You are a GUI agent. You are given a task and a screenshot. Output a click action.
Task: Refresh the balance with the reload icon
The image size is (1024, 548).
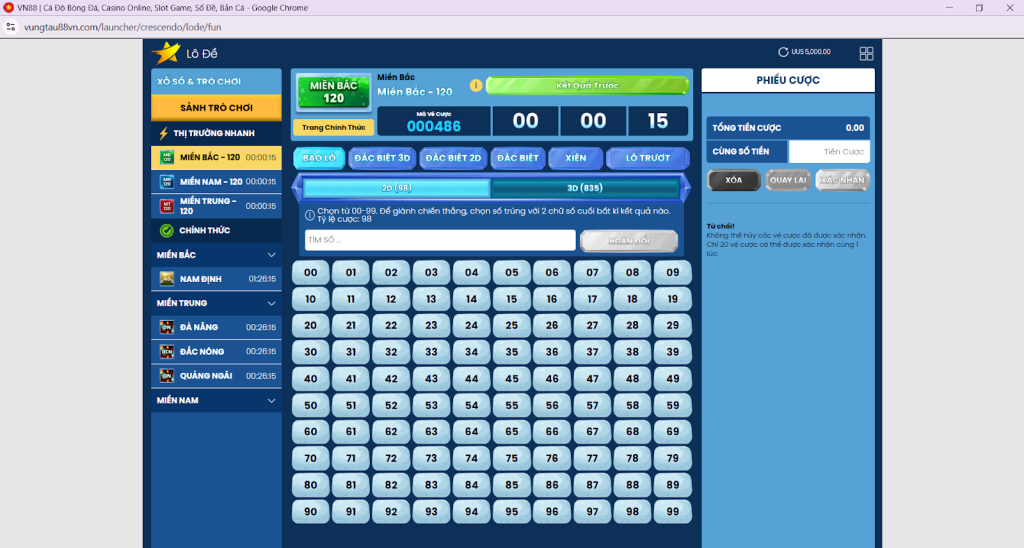[782, 52]
